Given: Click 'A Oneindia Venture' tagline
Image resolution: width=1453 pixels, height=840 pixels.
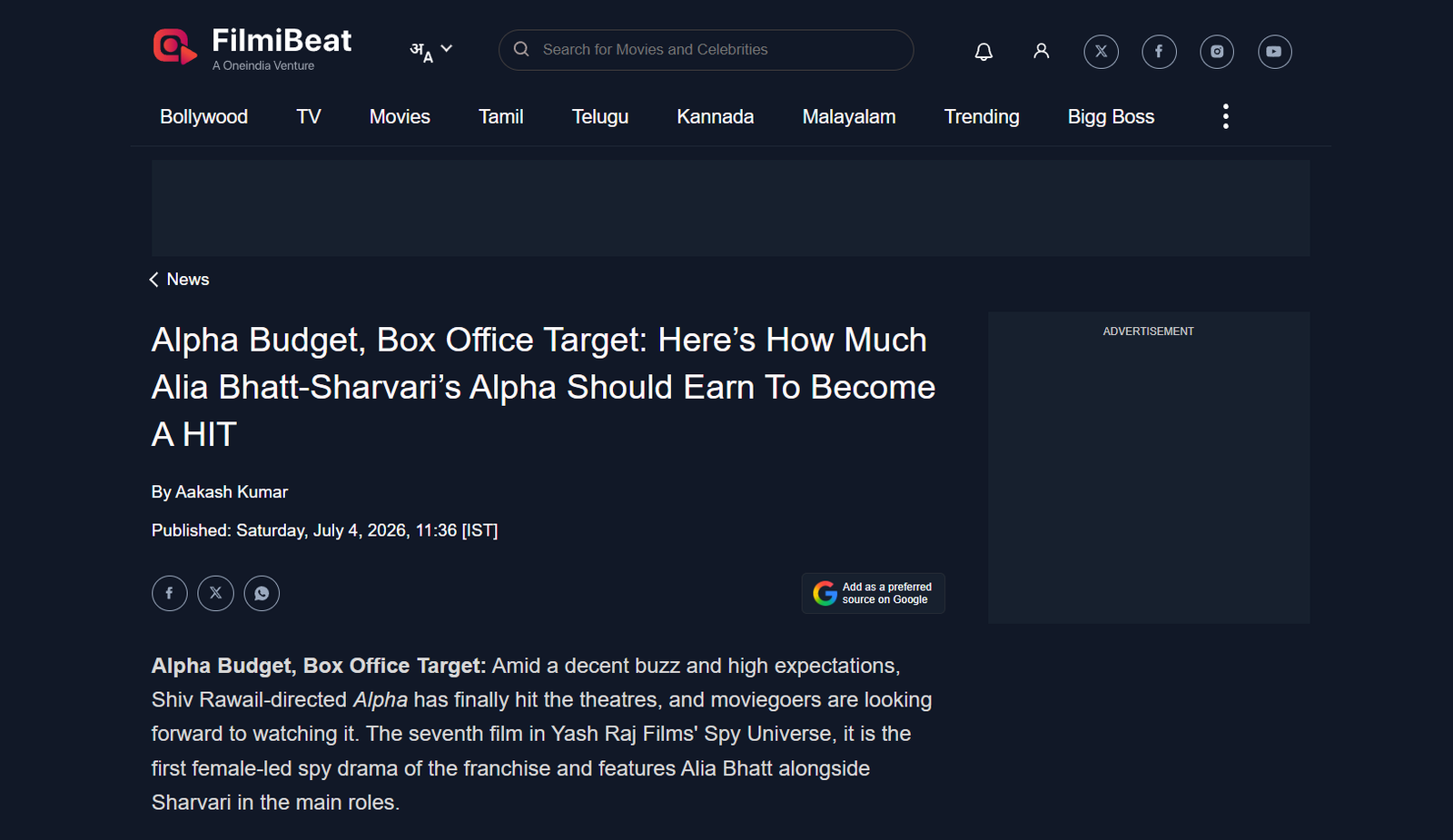Looking at the screenshot, I should pyautogui.click(x=263, y=65).
